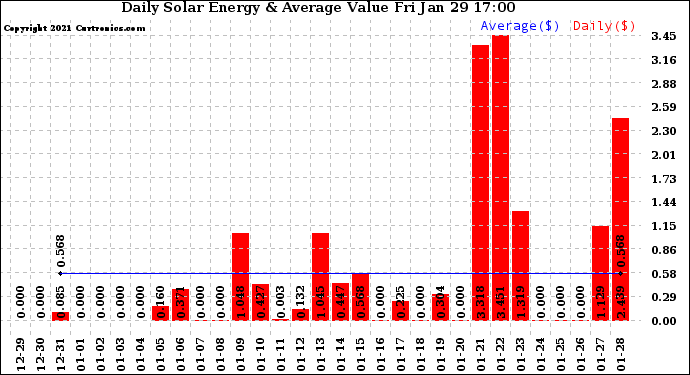This screenshot has width=690, height=375.
Task: Click the 0.447 value label at 01-14
Action: [341, 302]
